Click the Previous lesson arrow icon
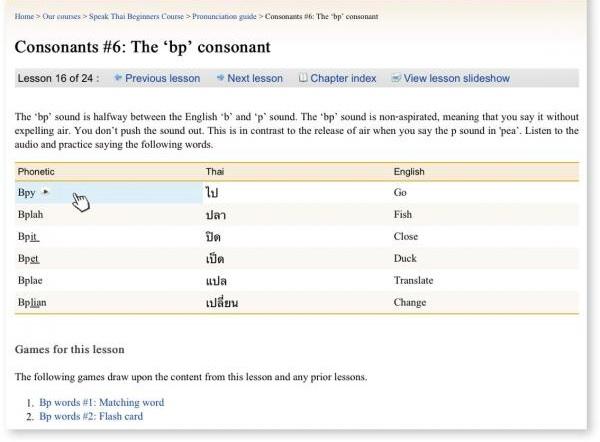Image resolution: width=600 pixels, height=442 pixels. coord(118,78)
